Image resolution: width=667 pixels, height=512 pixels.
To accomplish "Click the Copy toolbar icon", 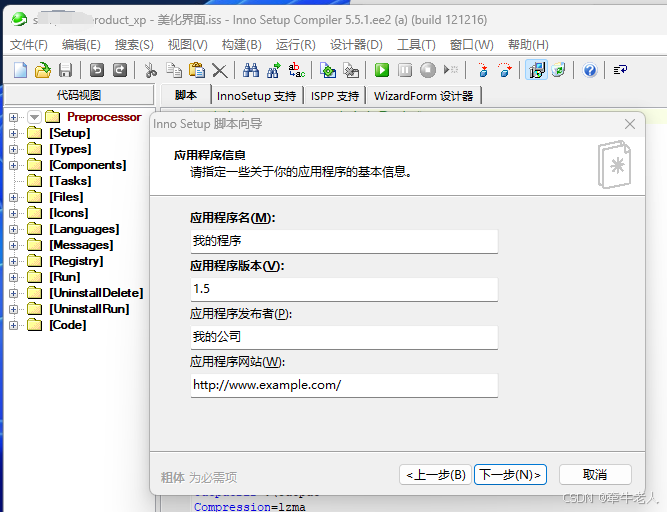I will [174, 70].
